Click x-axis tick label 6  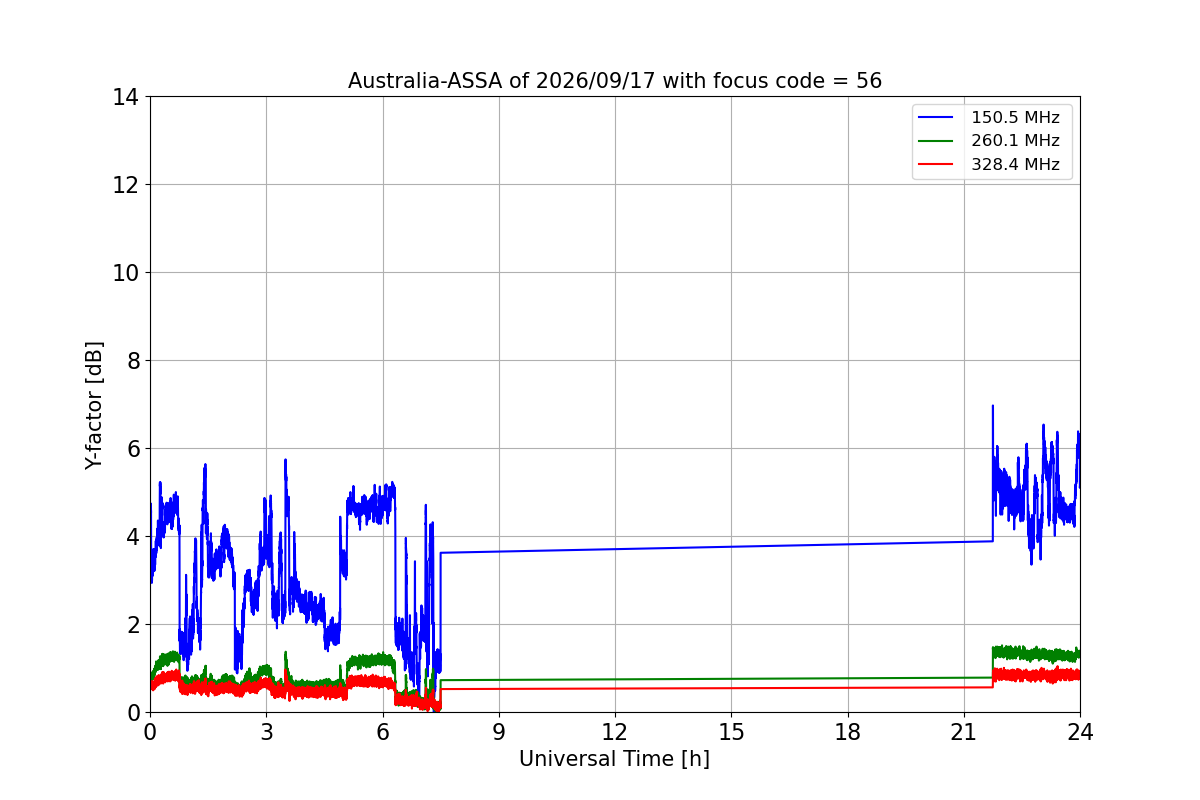point(383,731)
